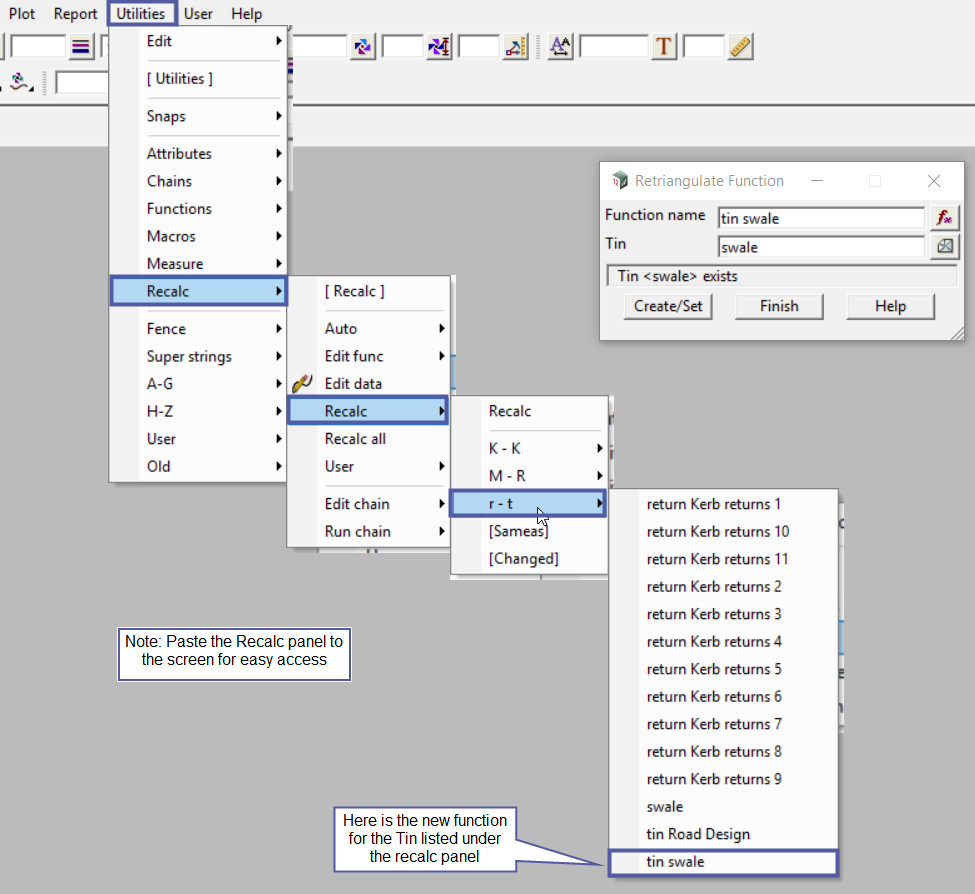Click the function picker icon beside Function name

click(x=943, y=218)
